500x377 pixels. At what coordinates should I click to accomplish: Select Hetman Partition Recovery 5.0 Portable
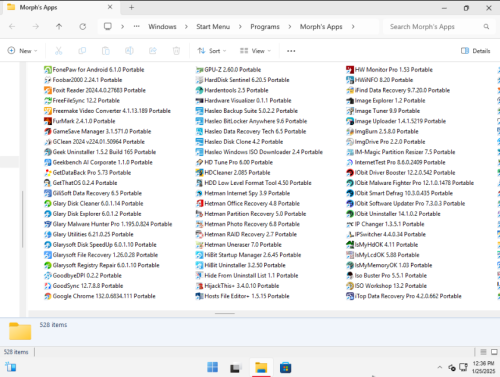tap(251, 214)
